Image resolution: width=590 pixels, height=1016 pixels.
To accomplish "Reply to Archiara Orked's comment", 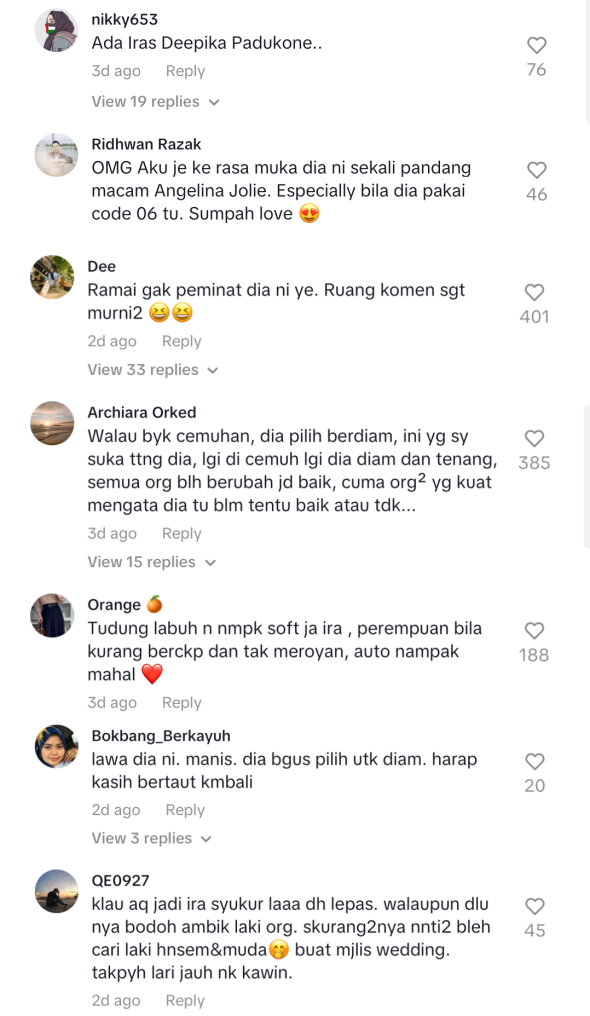I will pos(181,534).
